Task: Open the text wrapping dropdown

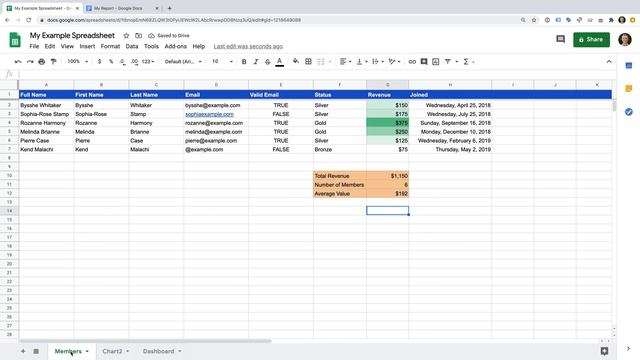Action: [378, 62]
